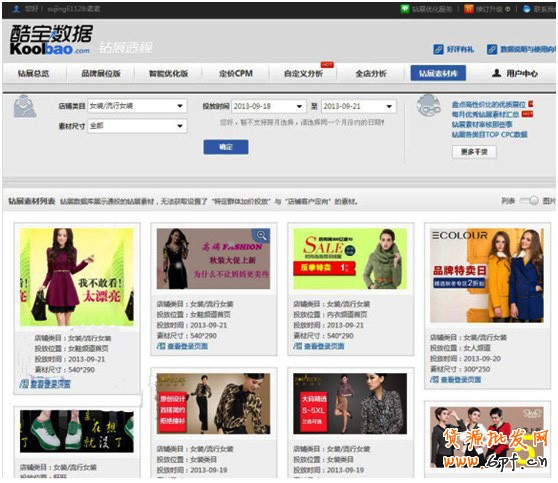Click the green service icon in top bar

click(405, 9)
